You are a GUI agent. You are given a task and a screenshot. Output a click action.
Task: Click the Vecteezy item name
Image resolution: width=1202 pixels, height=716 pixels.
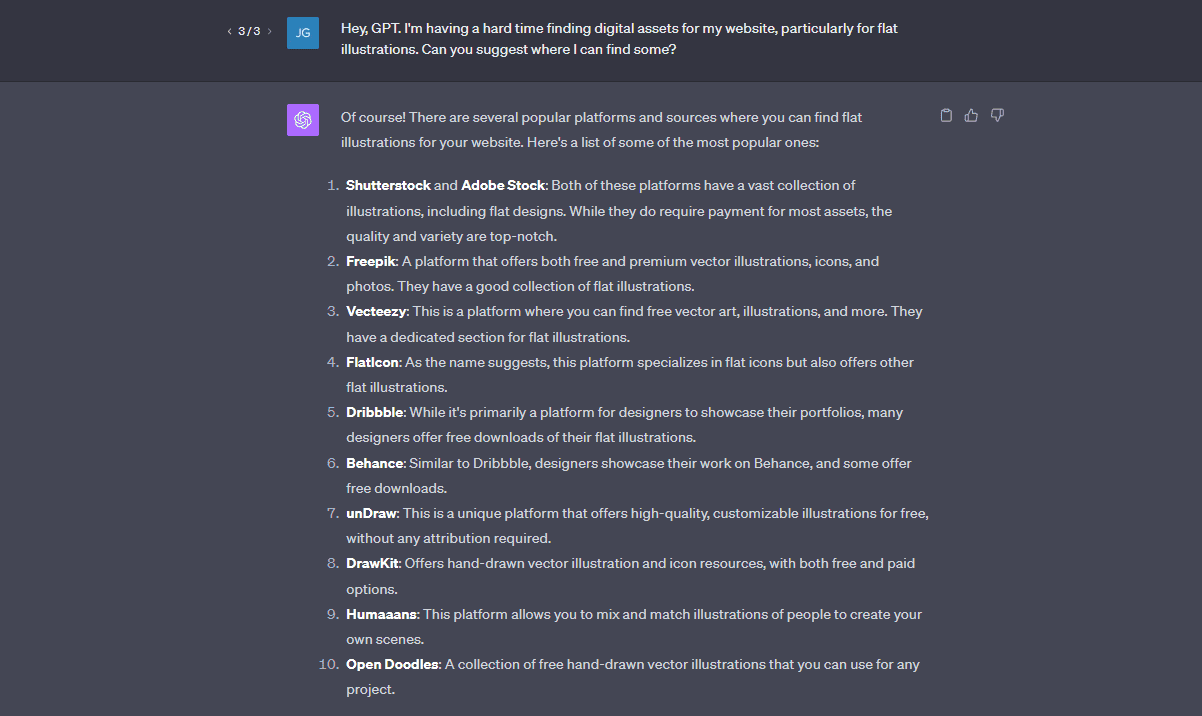pyautogui.click(x=376, y=311)
